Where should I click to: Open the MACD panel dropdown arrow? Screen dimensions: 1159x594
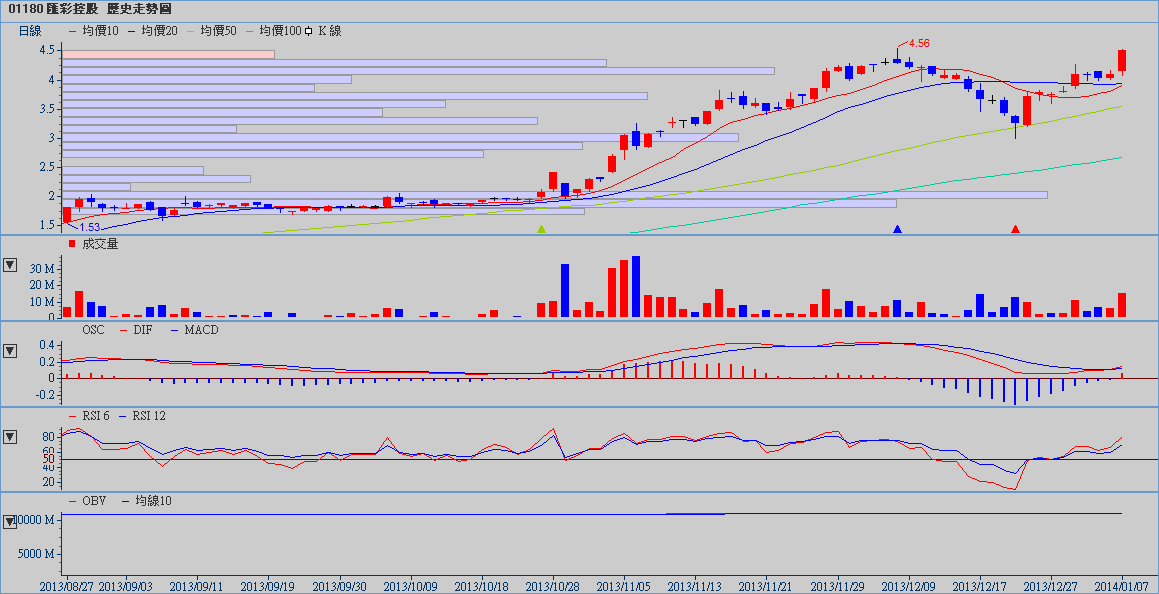click(x=10, y=351)
